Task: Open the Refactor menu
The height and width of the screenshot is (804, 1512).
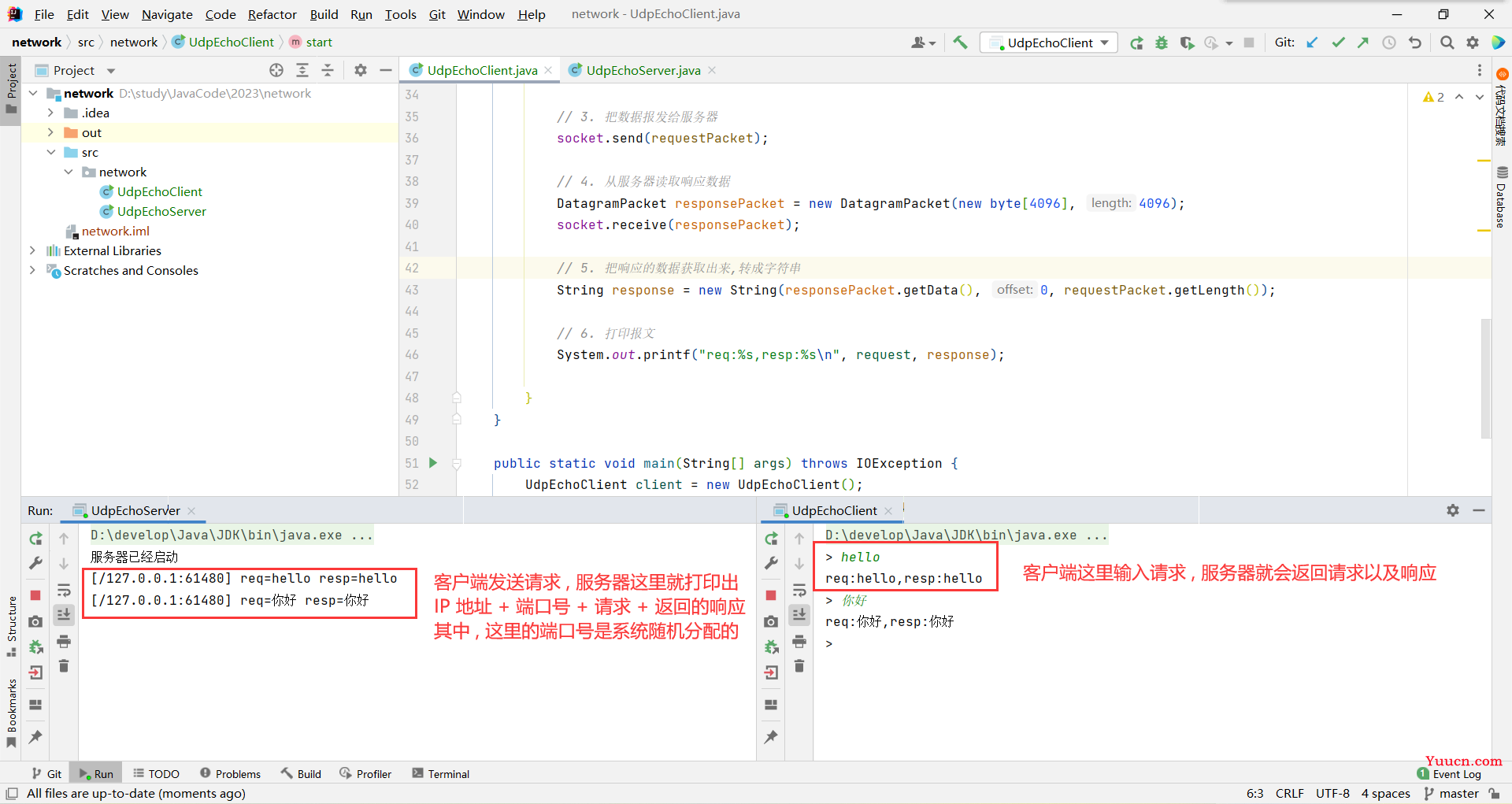Action: pos(272,14)
